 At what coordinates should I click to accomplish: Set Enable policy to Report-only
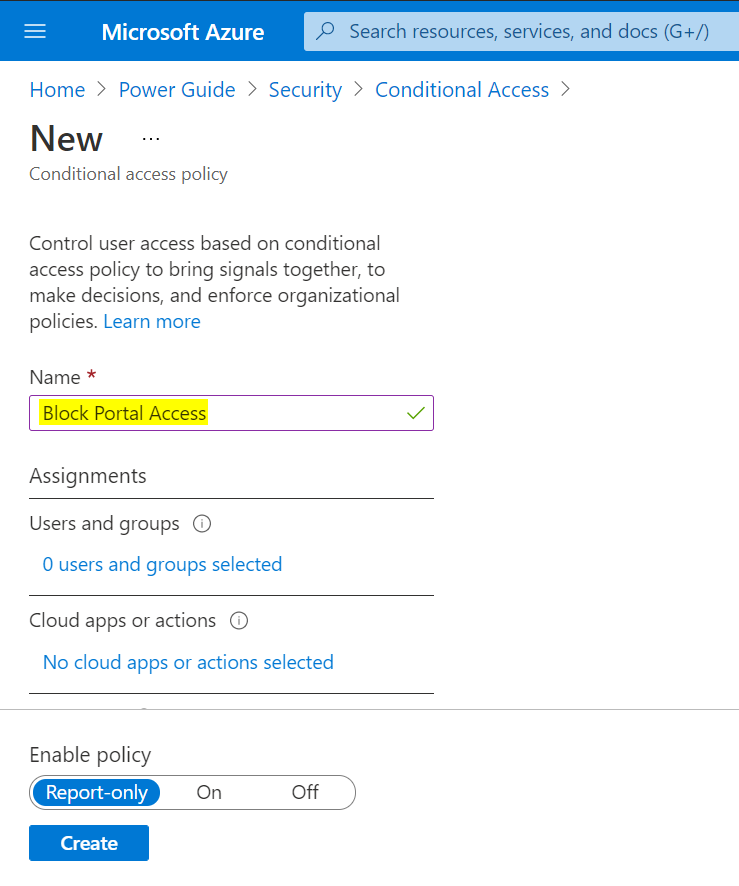pos(97,793)
